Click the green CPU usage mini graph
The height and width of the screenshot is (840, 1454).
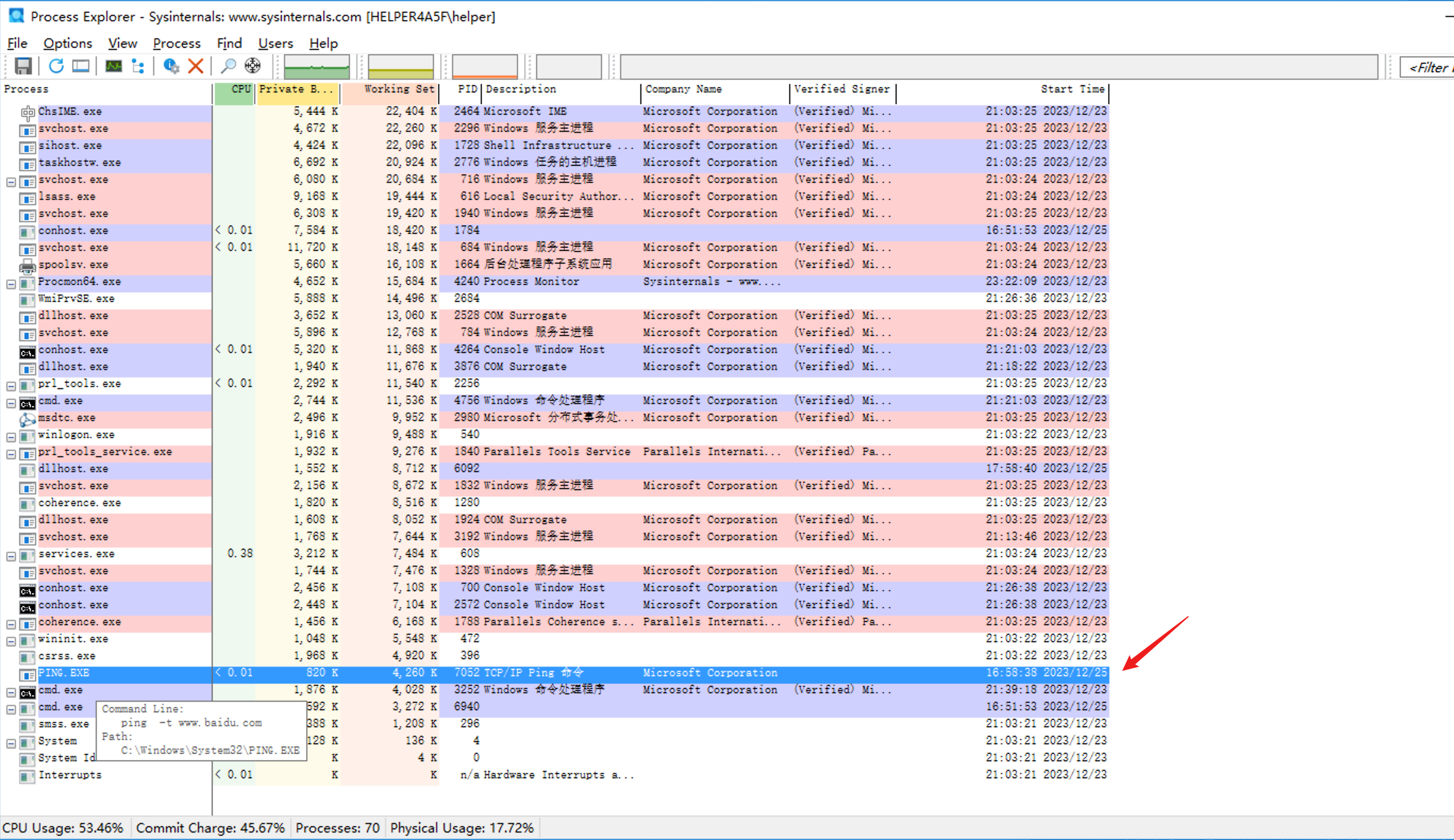click(317, 67)
